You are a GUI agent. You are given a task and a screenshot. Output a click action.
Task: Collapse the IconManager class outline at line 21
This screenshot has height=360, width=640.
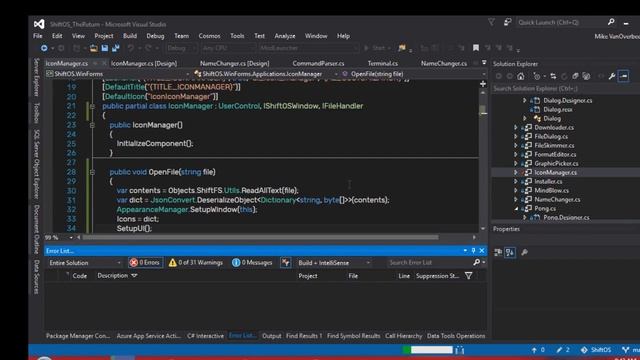[92, 107]
